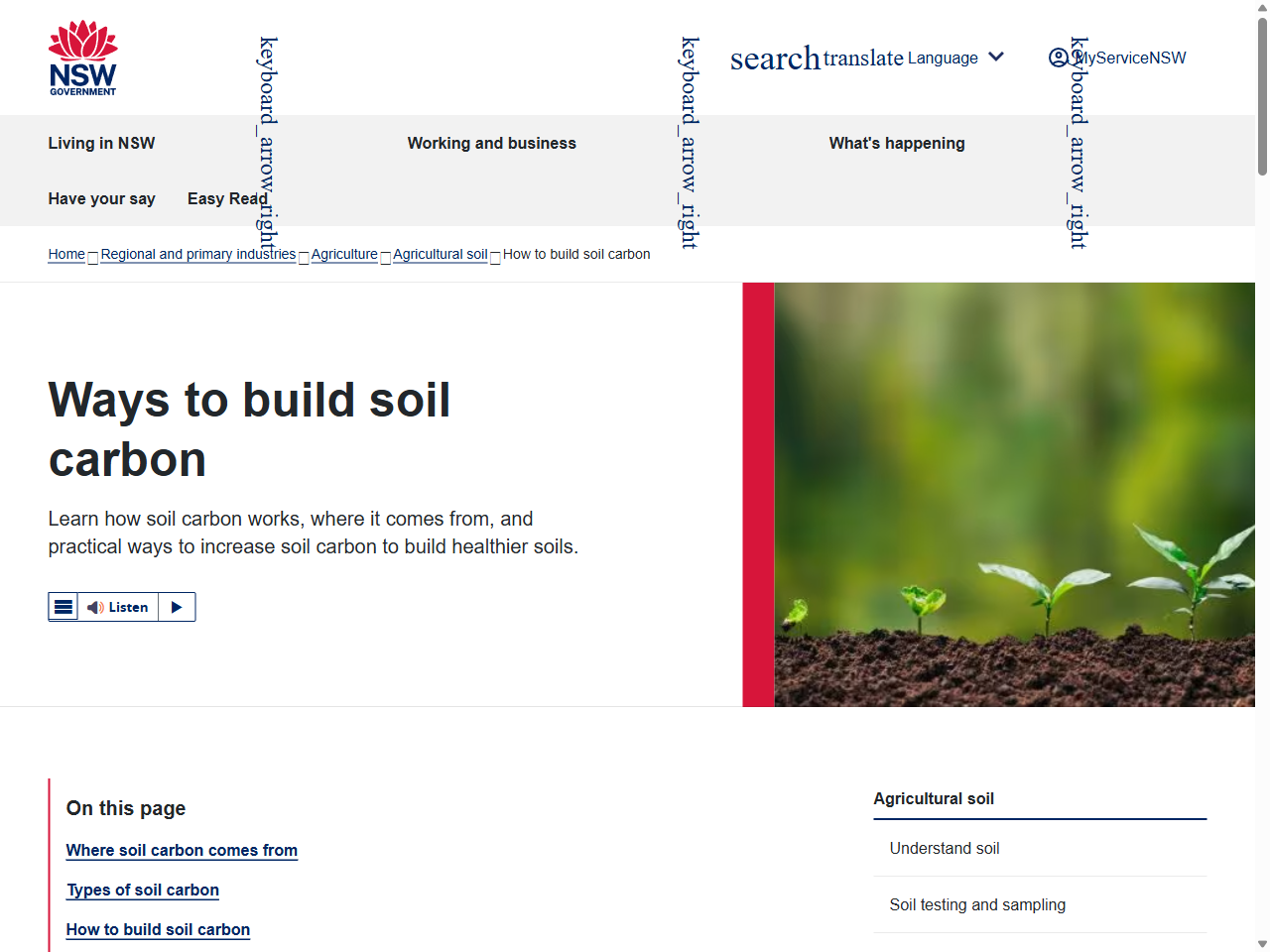Open Agricultural soil breadcrumb link
The height and width of the screenshot is (952, 1270).
coord(441,254)
